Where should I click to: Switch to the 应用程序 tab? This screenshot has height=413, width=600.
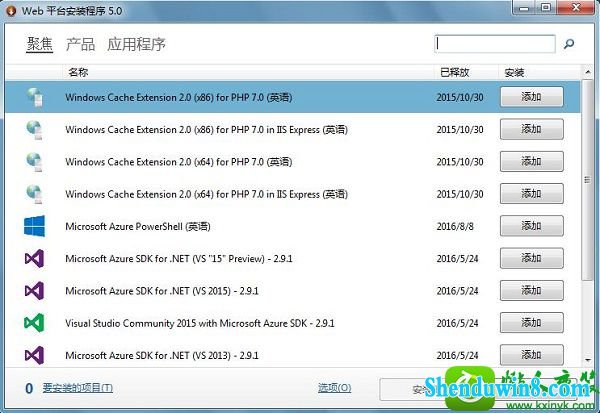[x=136, y=44]
